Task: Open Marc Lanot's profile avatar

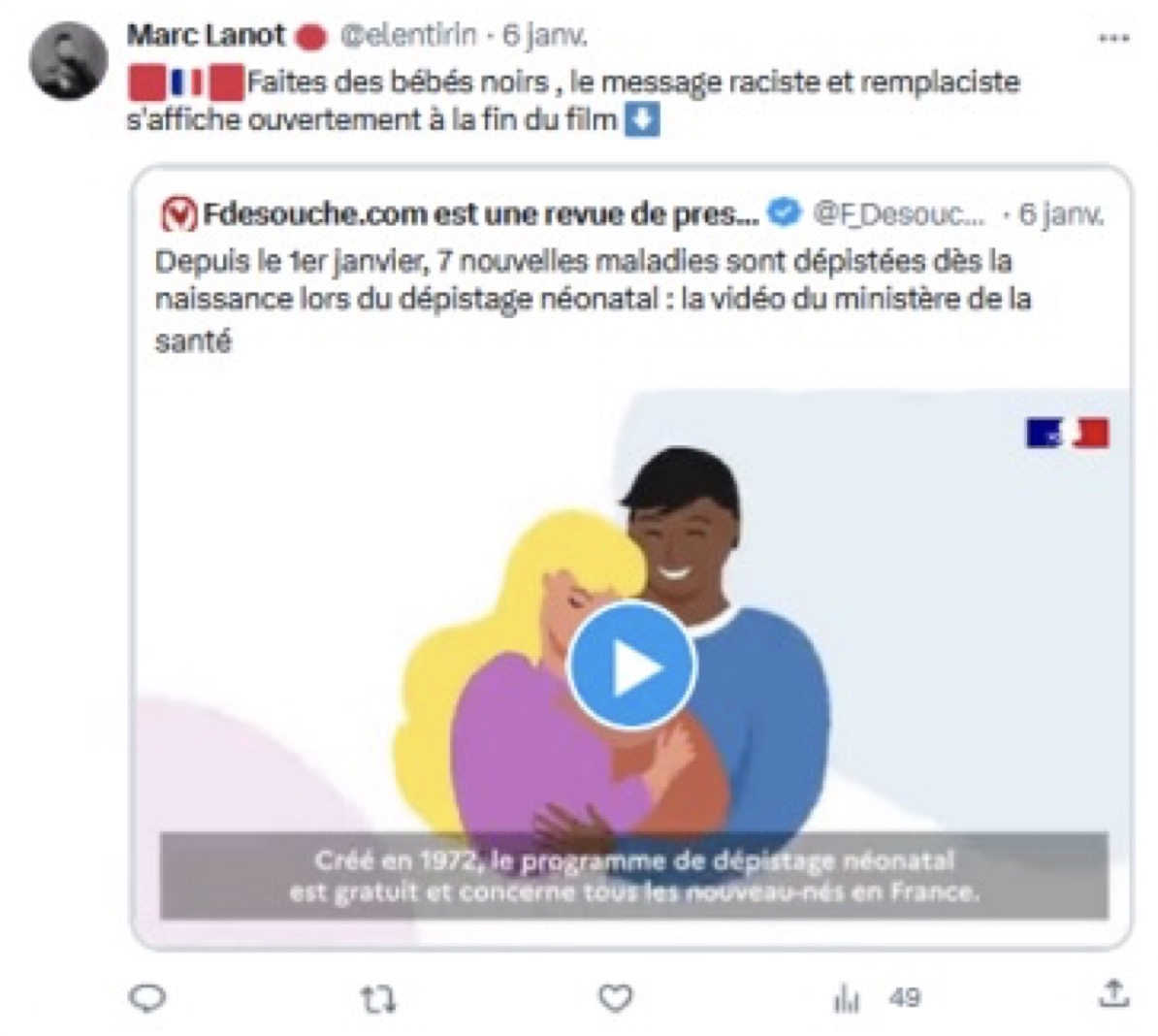Action: [68, 60]
